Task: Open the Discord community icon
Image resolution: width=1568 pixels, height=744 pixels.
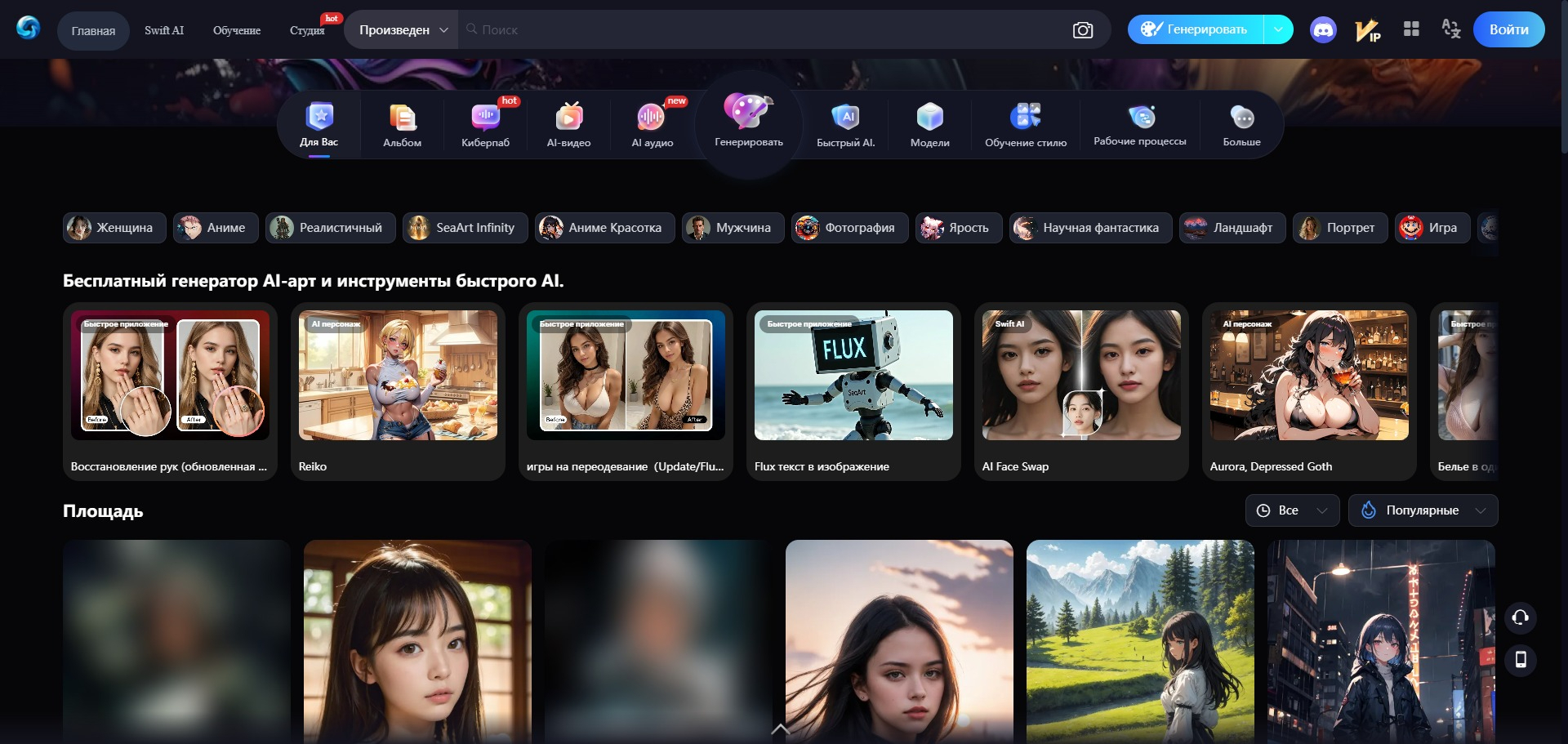Action: pos(1323,30)
